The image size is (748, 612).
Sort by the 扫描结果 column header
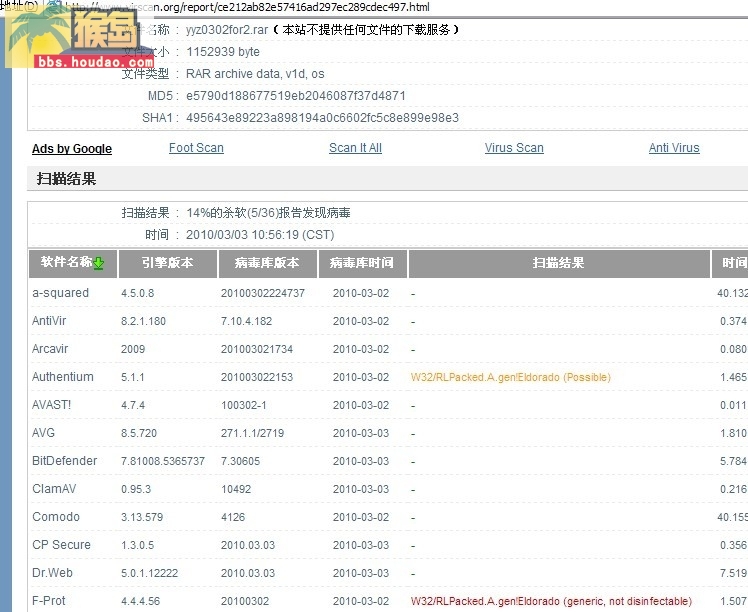(x=559, y=263)
